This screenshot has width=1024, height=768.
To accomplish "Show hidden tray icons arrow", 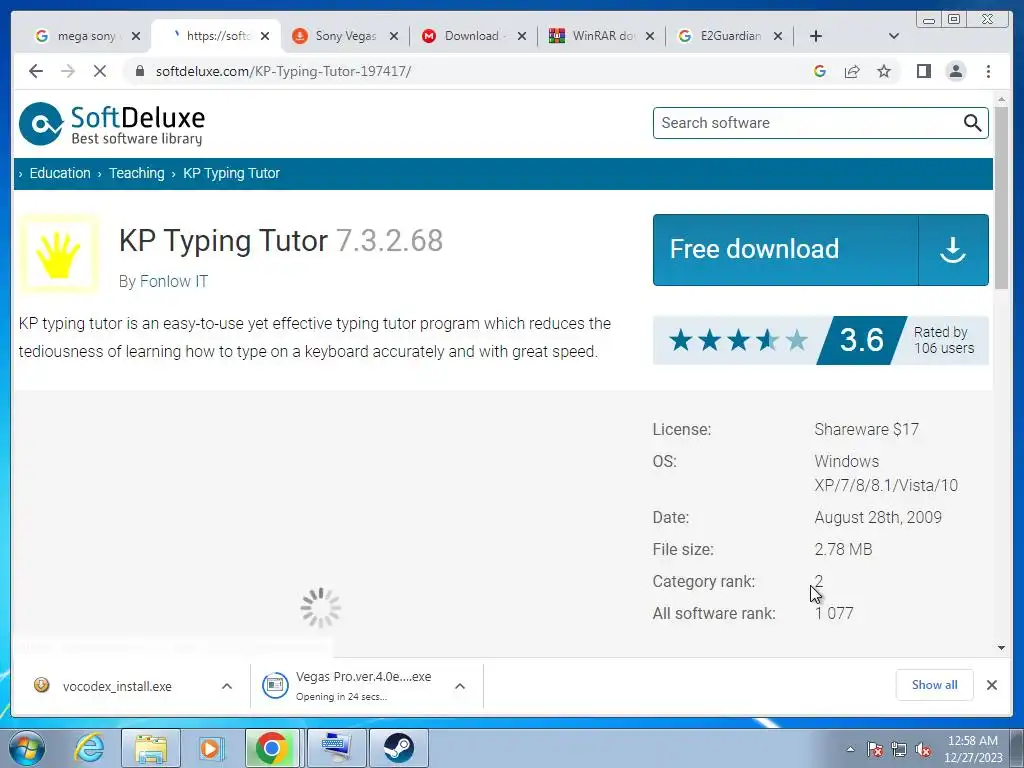I will click(x=850, y=750).
